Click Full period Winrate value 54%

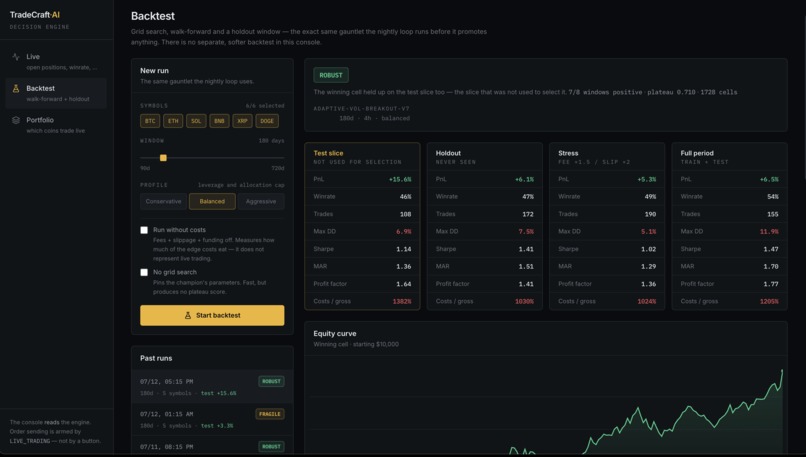point(773,197)
